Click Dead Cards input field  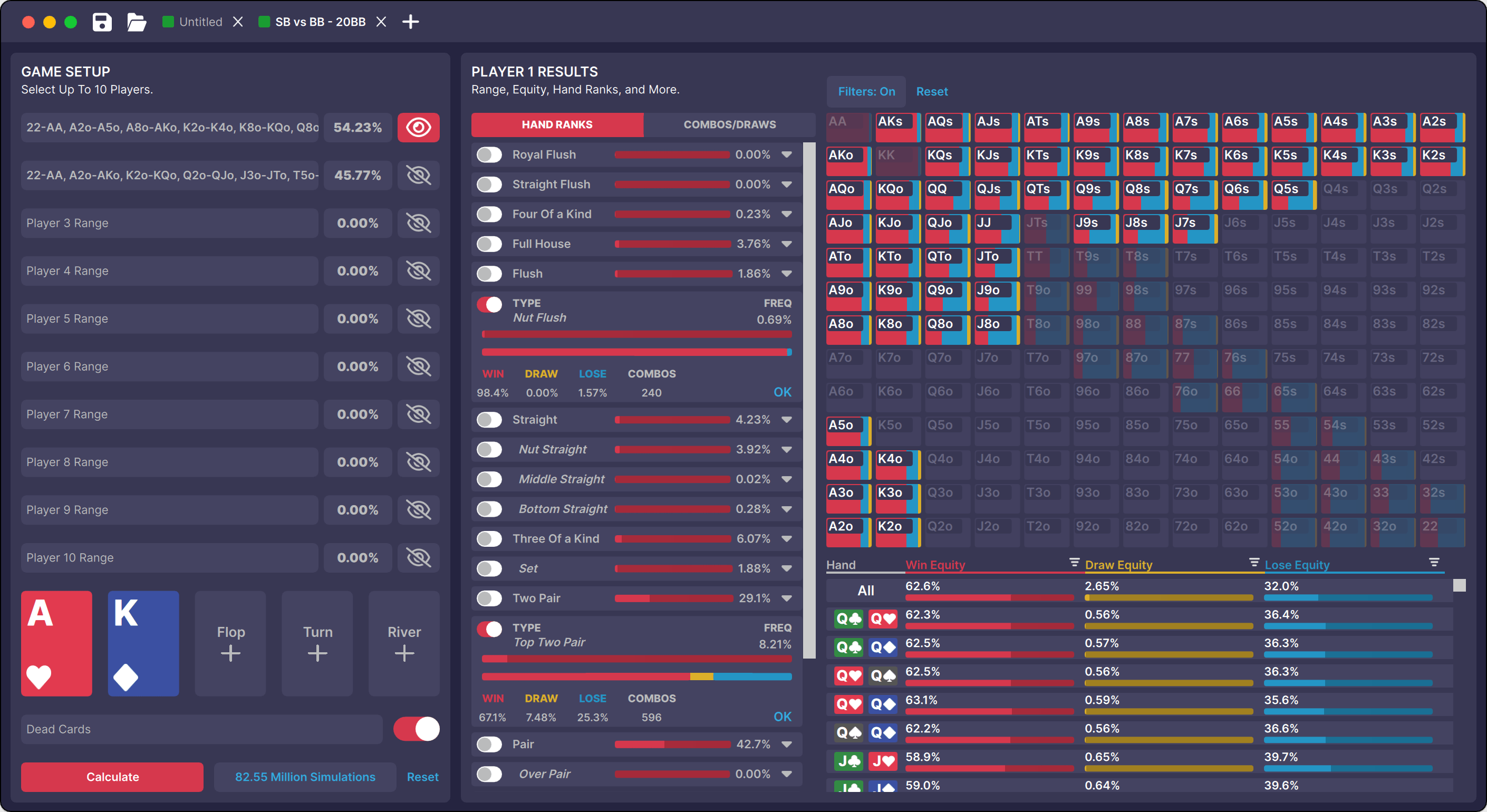[x=201, y=729]
